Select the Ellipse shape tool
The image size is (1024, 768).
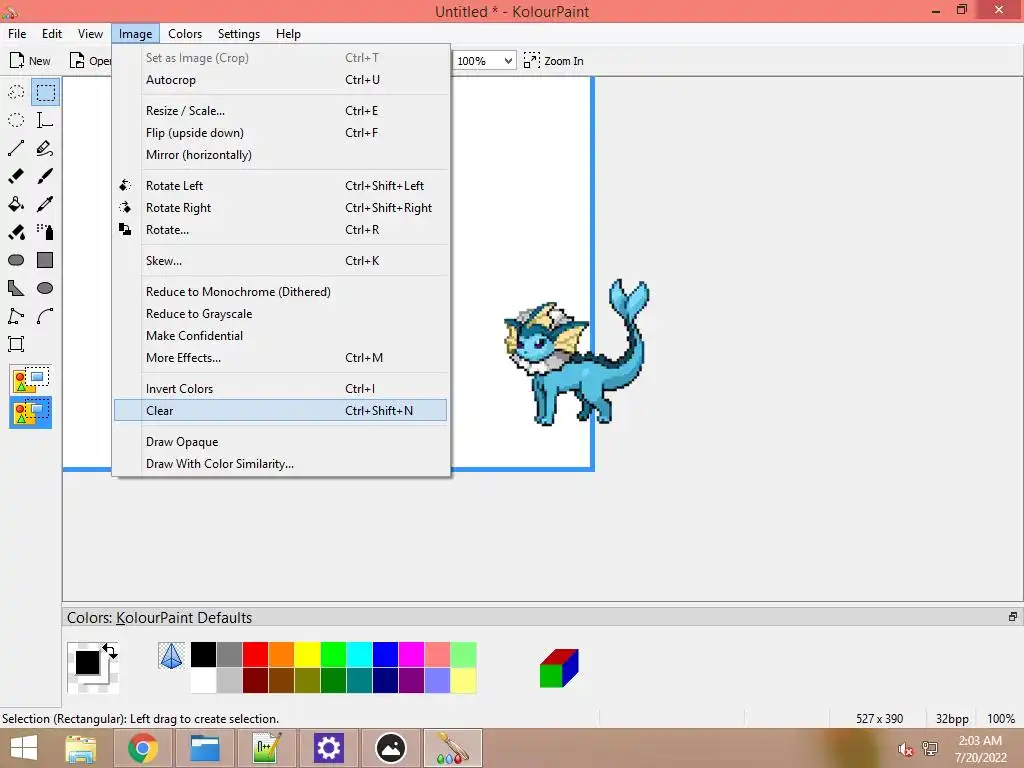[45, 288]
